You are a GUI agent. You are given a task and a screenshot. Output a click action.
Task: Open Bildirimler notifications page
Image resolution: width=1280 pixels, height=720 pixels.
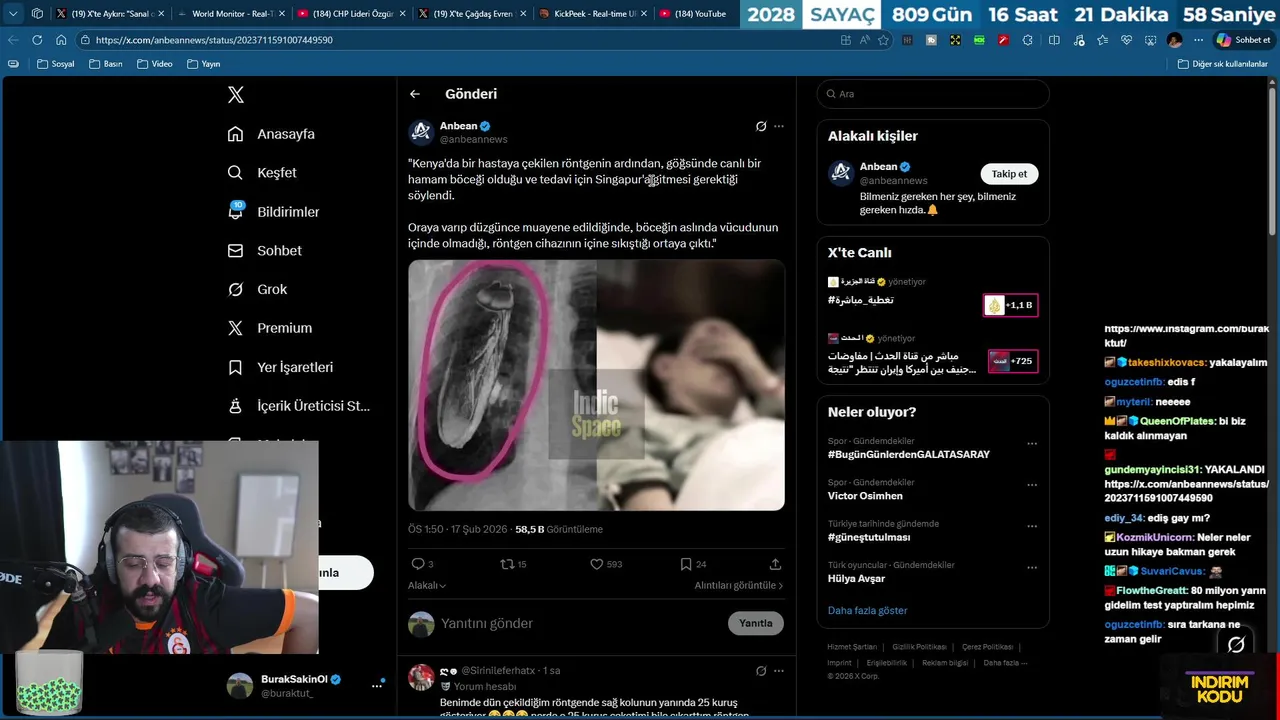(x=273, y=212)
